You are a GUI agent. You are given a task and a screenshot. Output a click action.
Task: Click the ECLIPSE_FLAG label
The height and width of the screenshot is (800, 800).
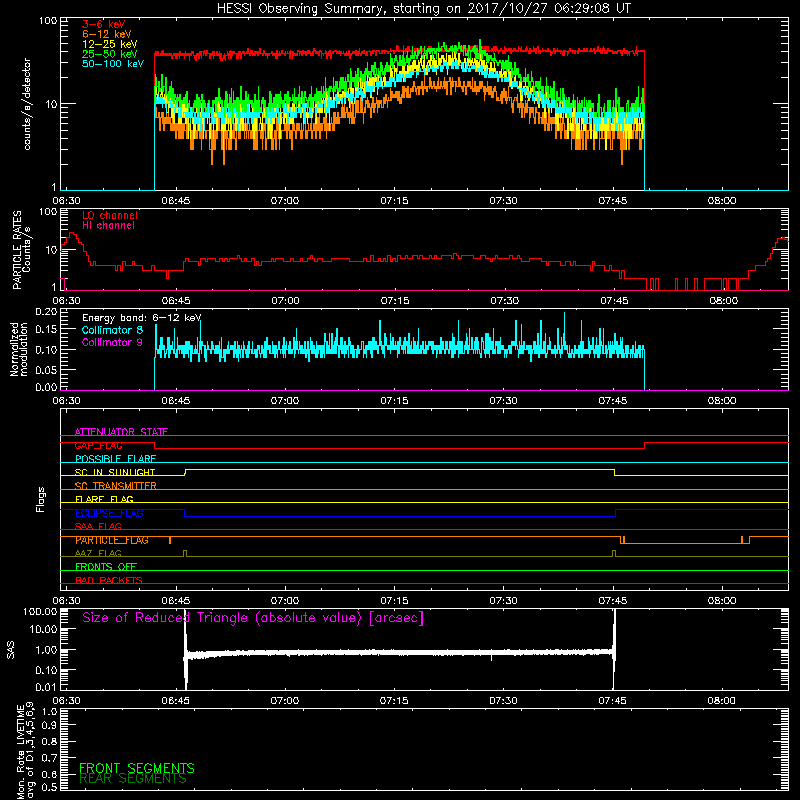click(x=109, y=513)
